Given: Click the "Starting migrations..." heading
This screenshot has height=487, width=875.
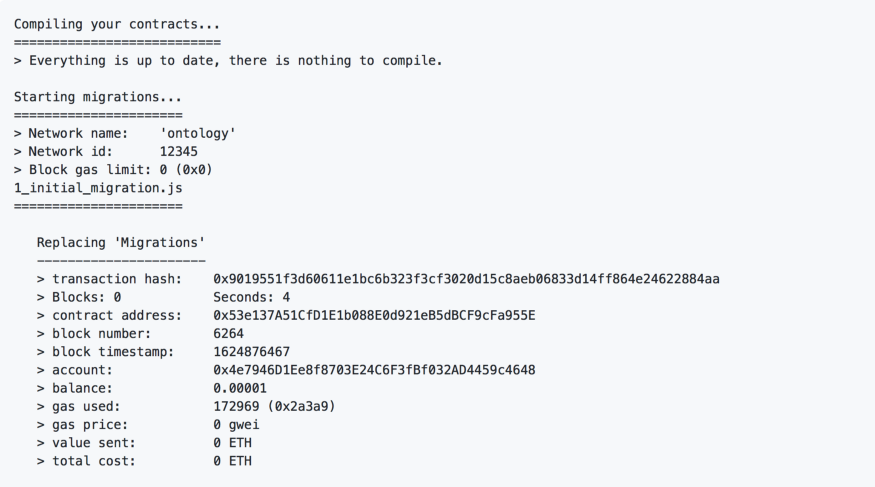Looking at the screenshot, I should pos(98,97).
